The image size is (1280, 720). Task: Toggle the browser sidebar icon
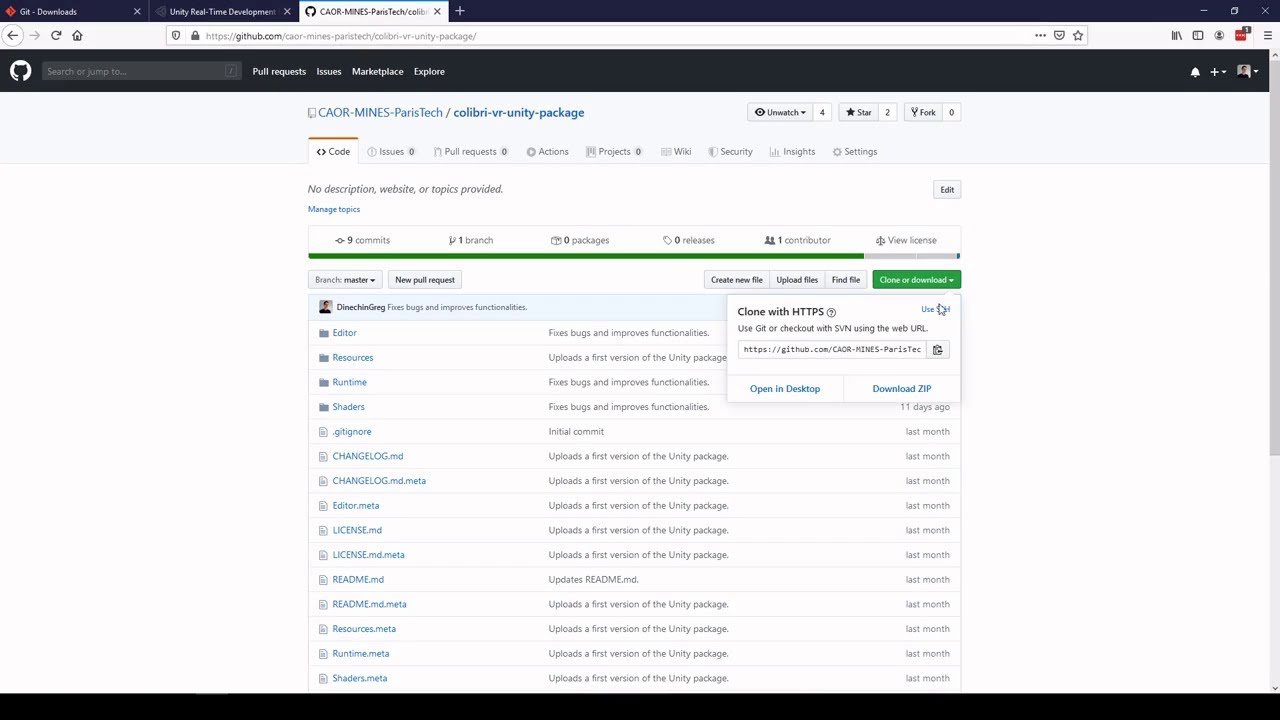click(x=1198, y=36)
